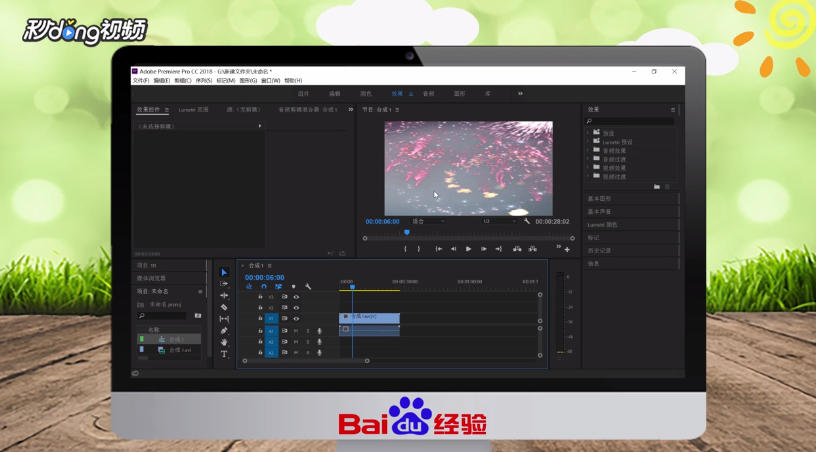Open the Lumetri 范围 tab

[x=193, y=110]
